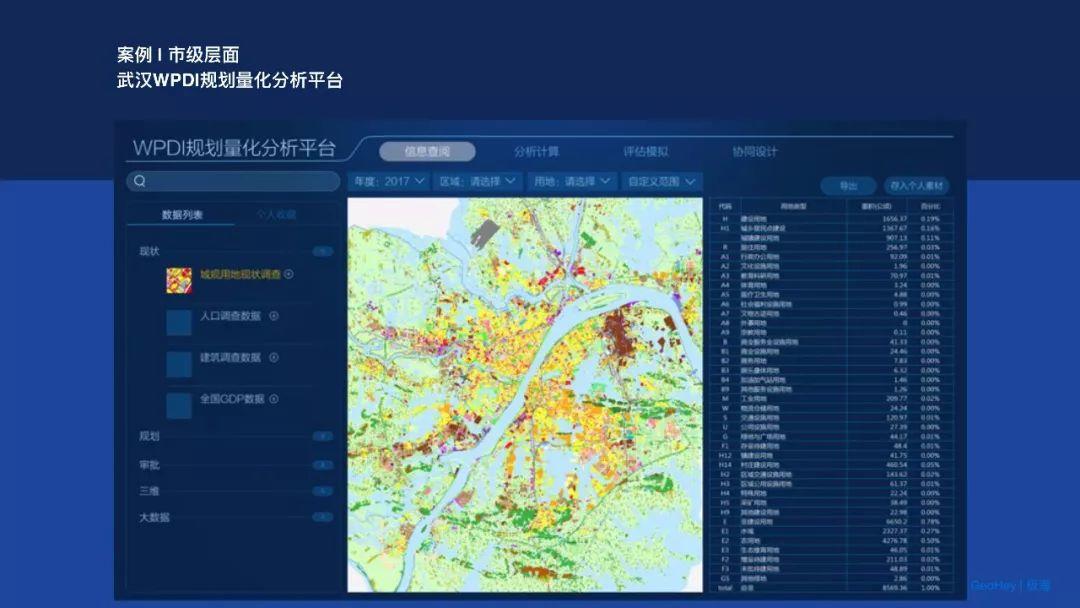
Task: Click the 大数据 group label
Action: [x=154, y=517]
